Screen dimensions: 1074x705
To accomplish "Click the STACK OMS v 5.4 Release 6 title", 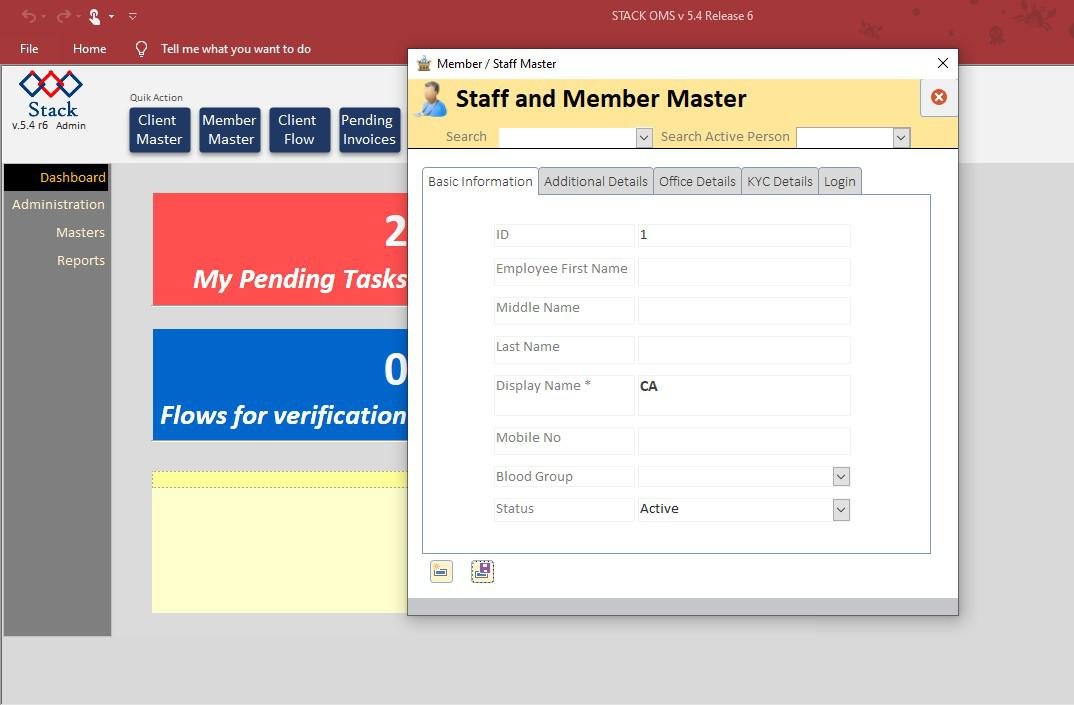I will [682, 16].
